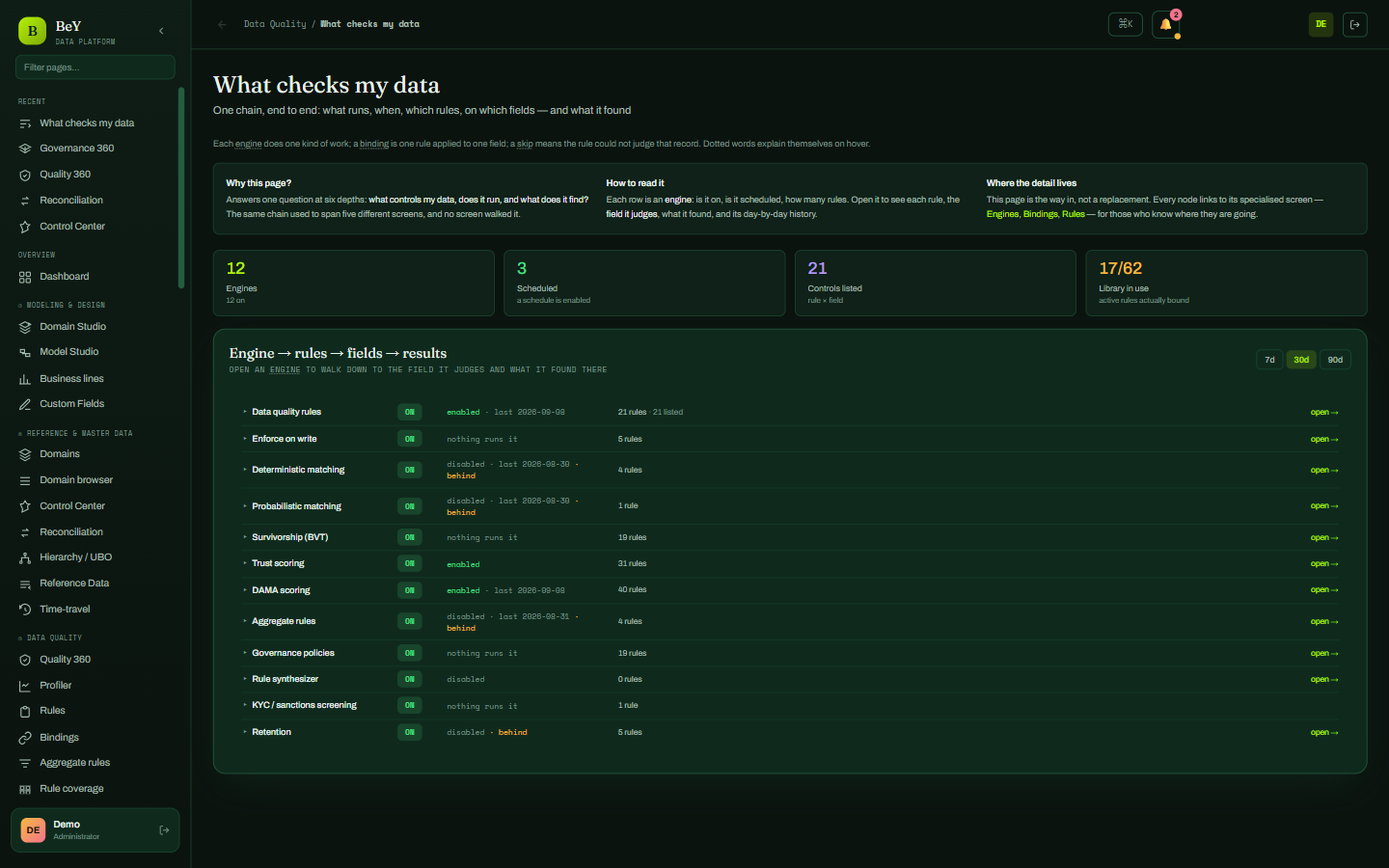This screenshot has height=868, width=1389.
Task: Click the logout icon in top bar
Action: [x=1355, y=24]
